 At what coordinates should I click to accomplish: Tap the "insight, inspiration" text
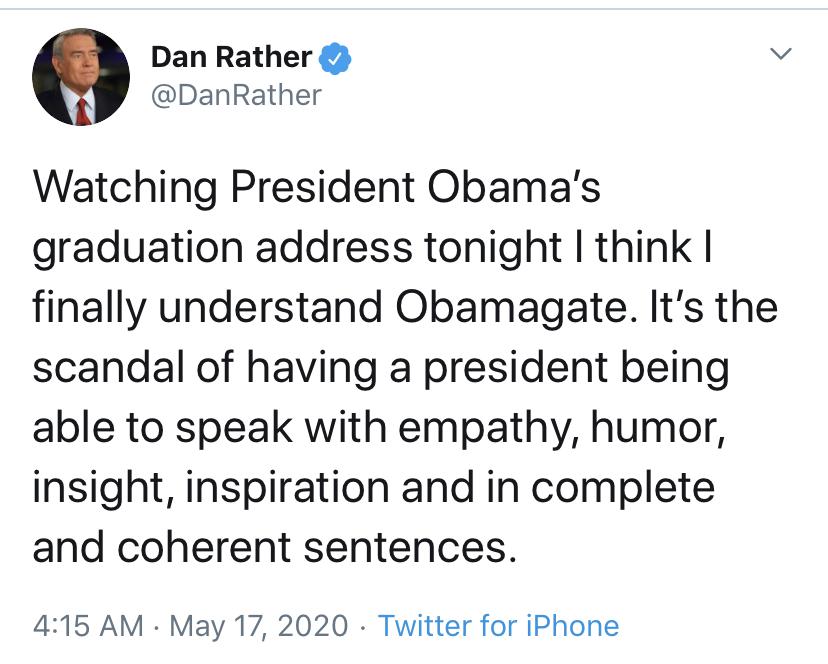200,488
